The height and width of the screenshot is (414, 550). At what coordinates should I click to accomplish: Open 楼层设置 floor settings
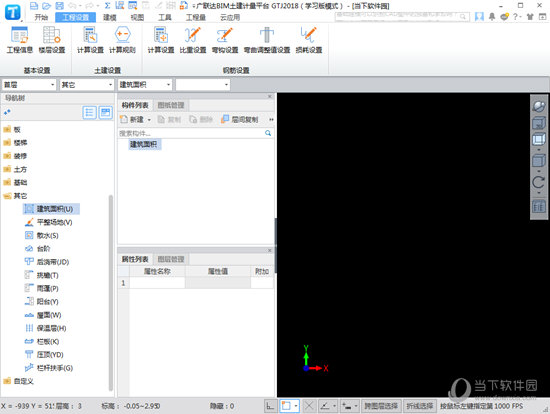[52, 40]
